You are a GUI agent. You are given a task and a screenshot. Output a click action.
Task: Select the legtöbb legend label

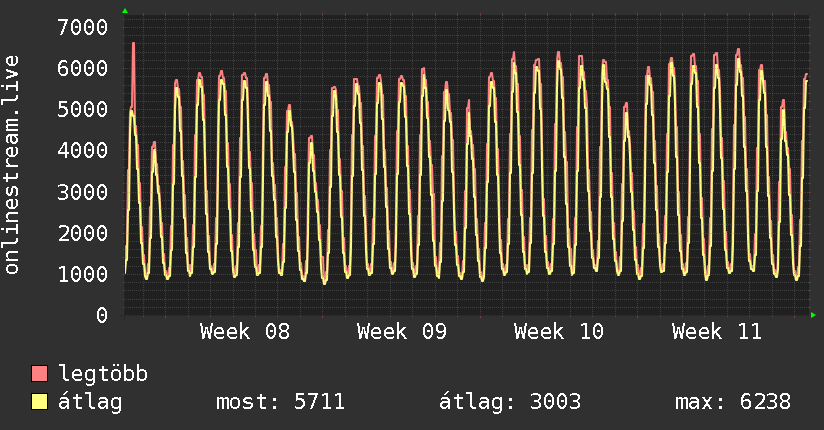point(103,375)
